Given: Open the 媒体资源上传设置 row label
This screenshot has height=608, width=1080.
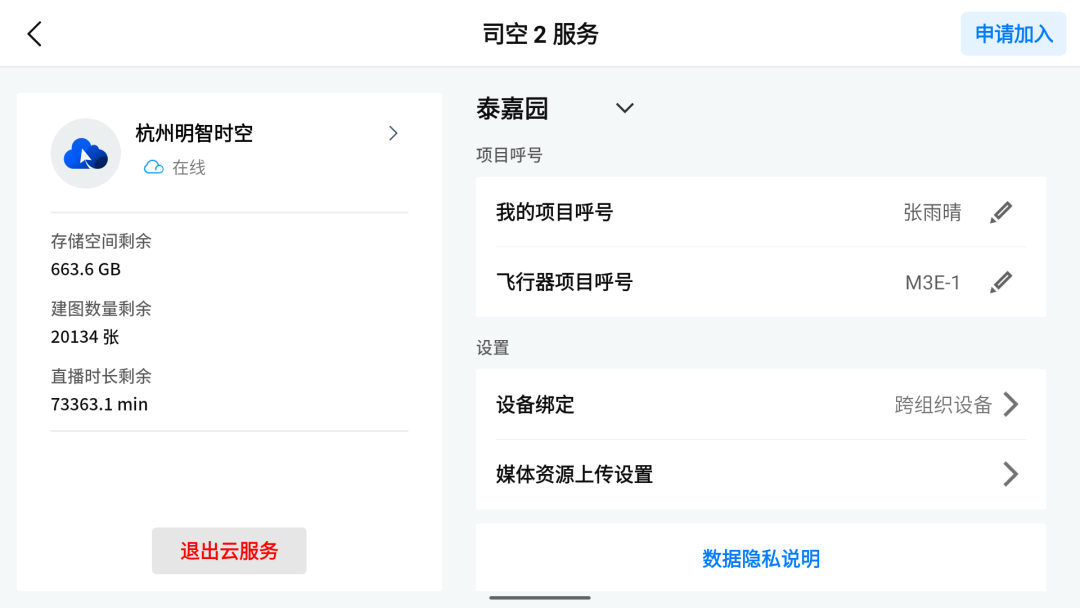Looking at the screenshot, I should 574,474.
